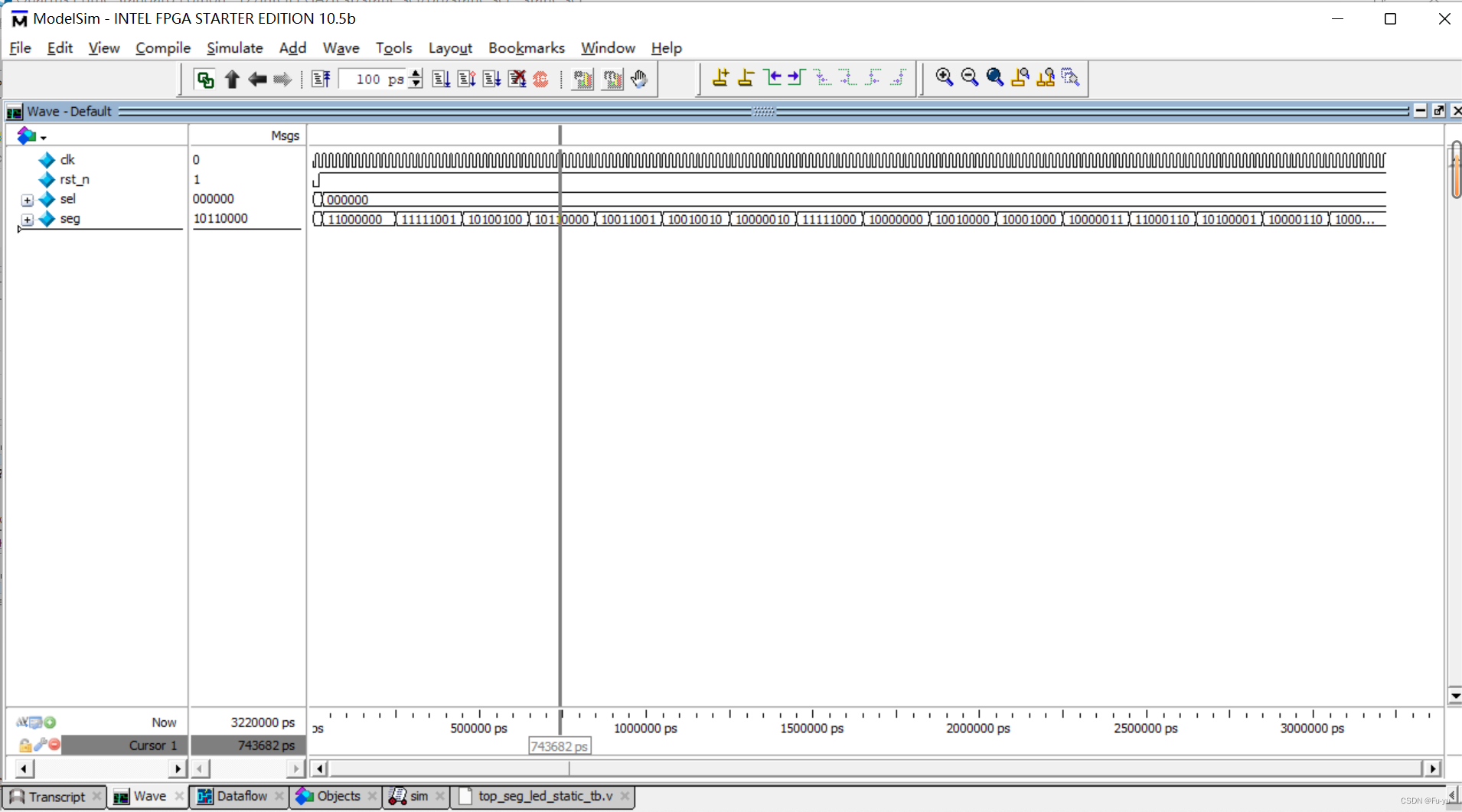
Task: Click the back arrow toolbar icon
Action: click(x=257, y=79)
